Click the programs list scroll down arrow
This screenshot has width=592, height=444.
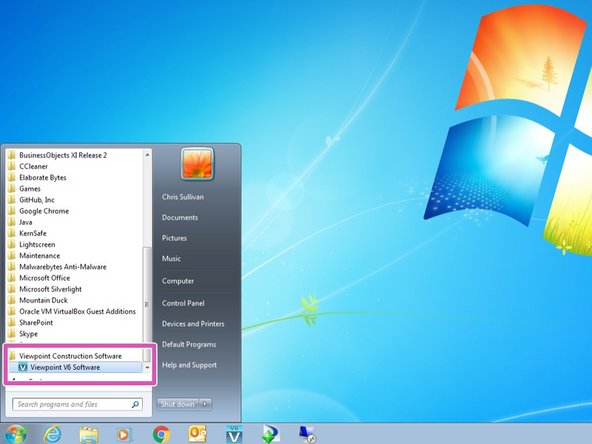pyautogui.click(x=147, y=367)
